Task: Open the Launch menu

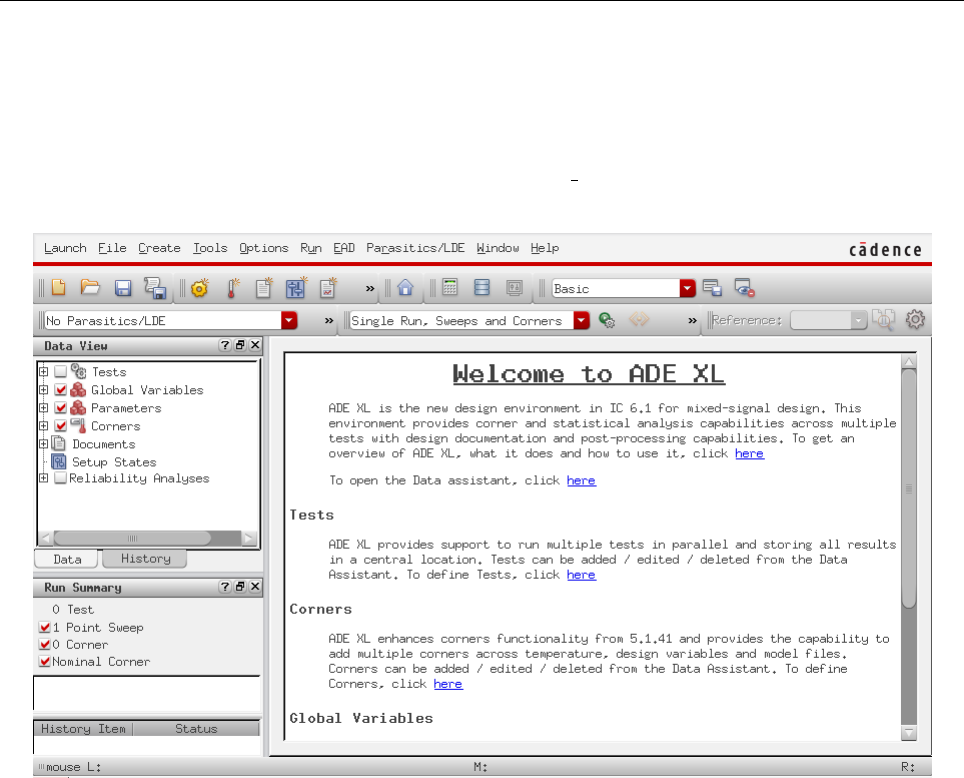Action: (x=65, y=248)
